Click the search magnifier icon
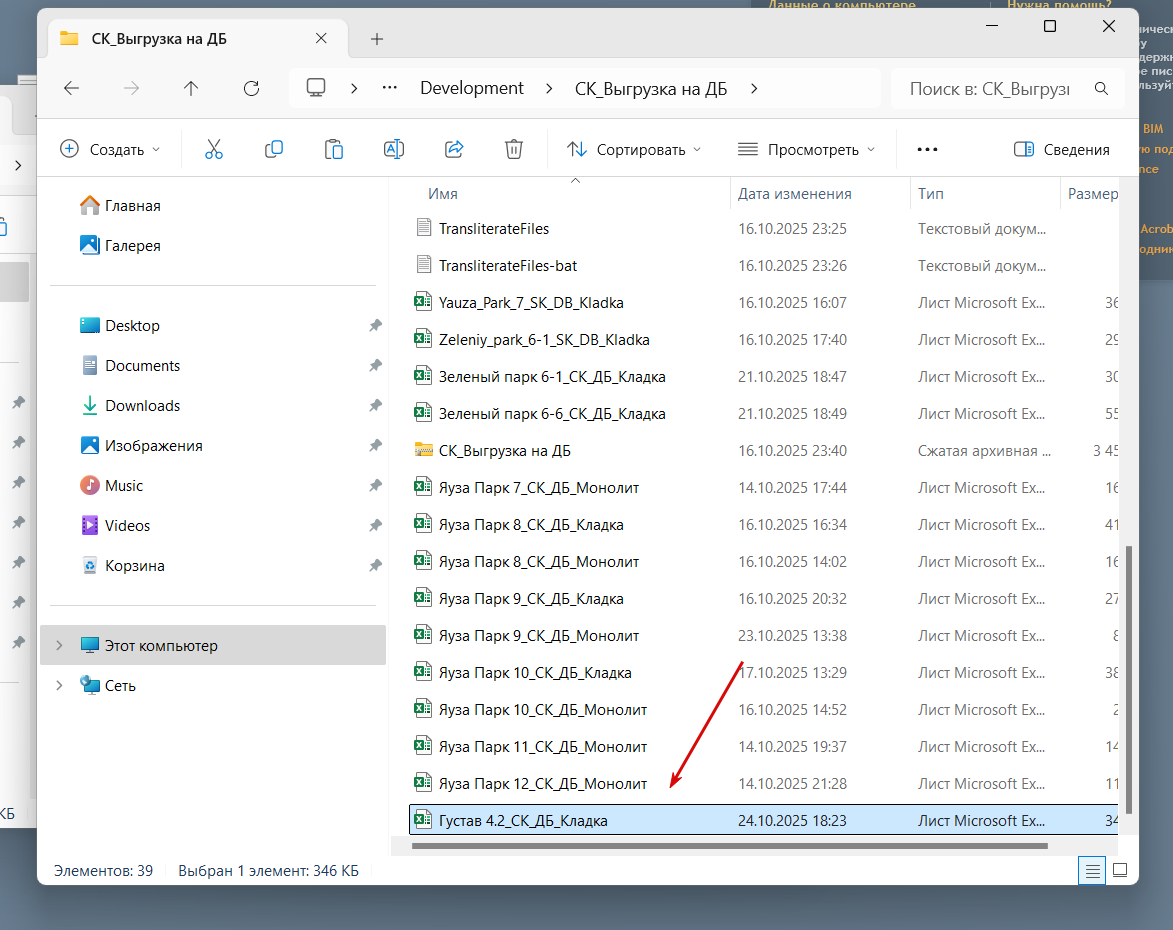 1101,88
